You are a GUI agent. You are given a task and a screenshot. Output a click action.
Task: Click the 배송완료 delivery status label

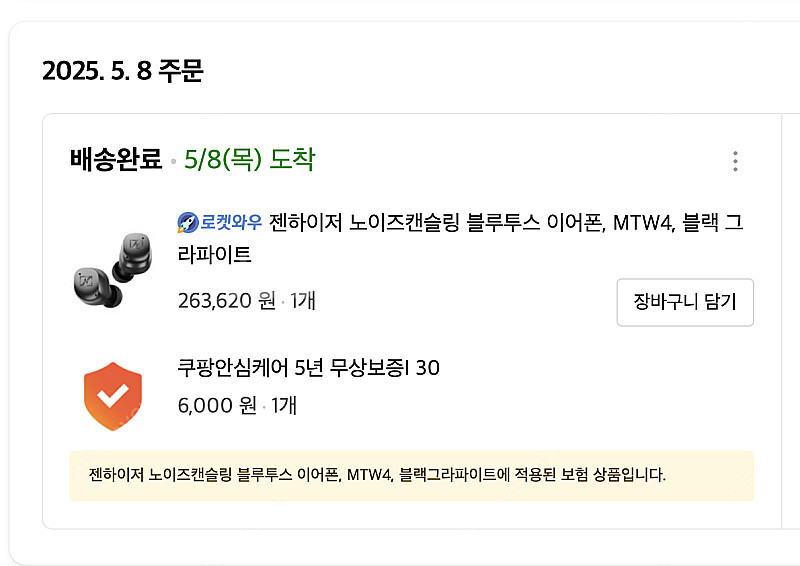(116, 159)
